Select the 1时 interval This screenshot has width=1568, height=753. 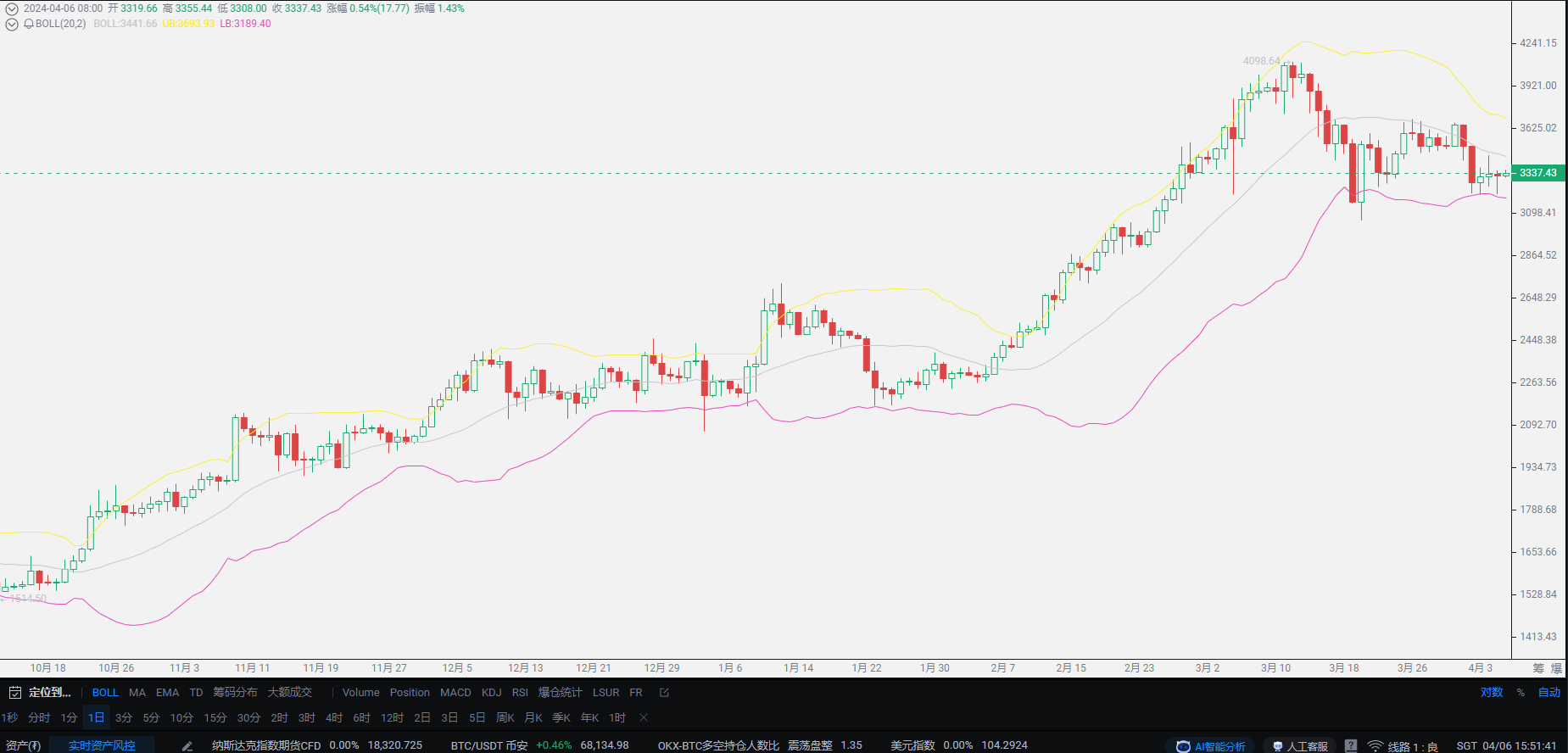coord(617,717)
